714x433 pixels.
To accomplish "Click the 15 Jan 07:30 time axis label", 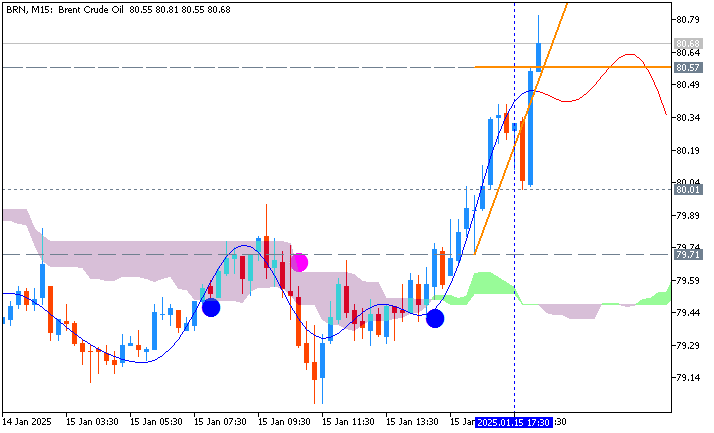I will pos(220,422).
